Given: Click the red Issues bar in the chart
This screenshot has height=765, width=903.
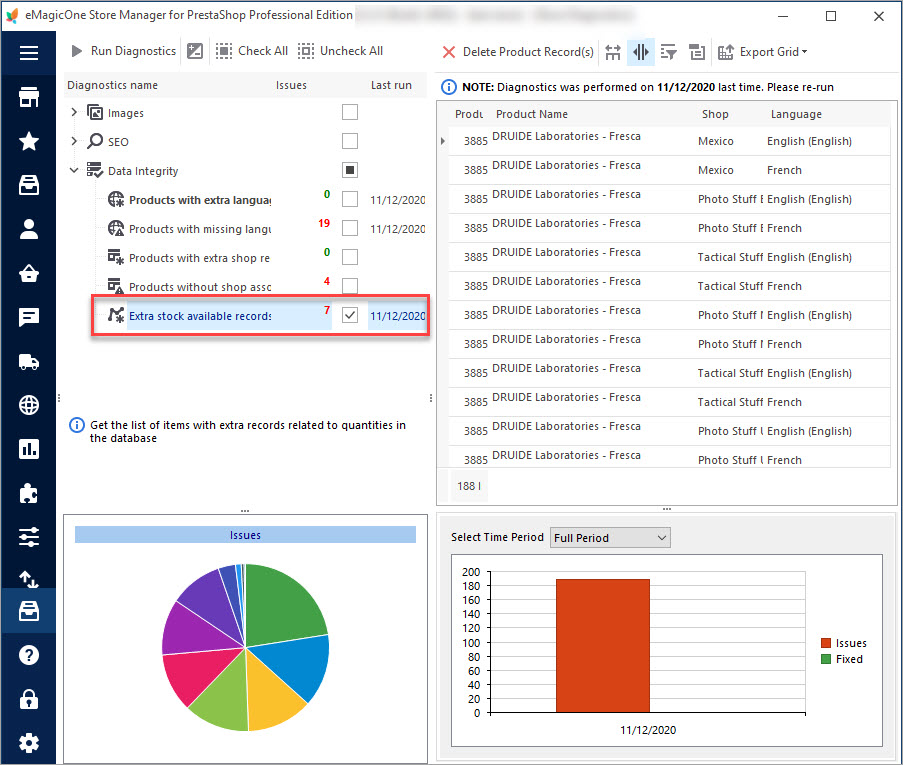Looking at the screenshot, I should point(603,646).
